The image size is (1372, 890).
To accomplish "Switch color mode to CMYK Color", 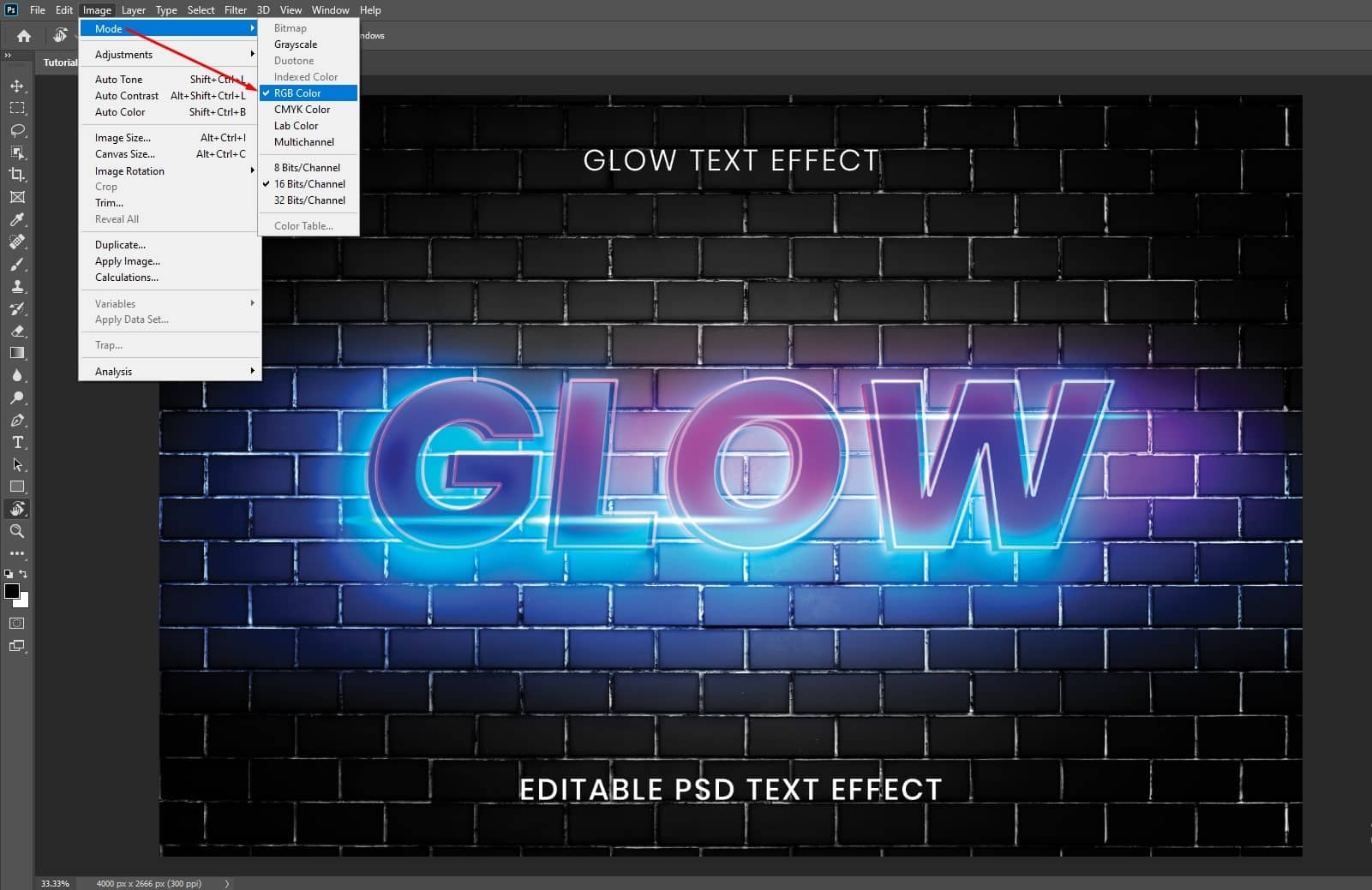I will pyautogui.click(x=301, y=109).
